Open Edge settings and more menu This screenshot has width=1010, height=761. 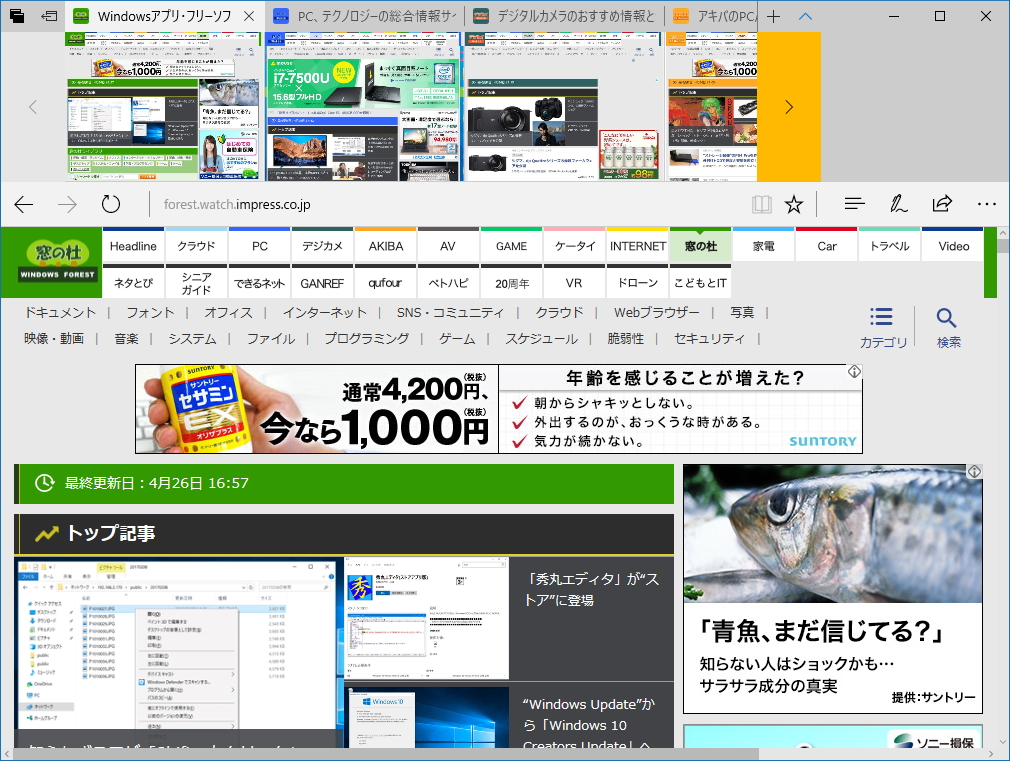(x=986, y=204)
